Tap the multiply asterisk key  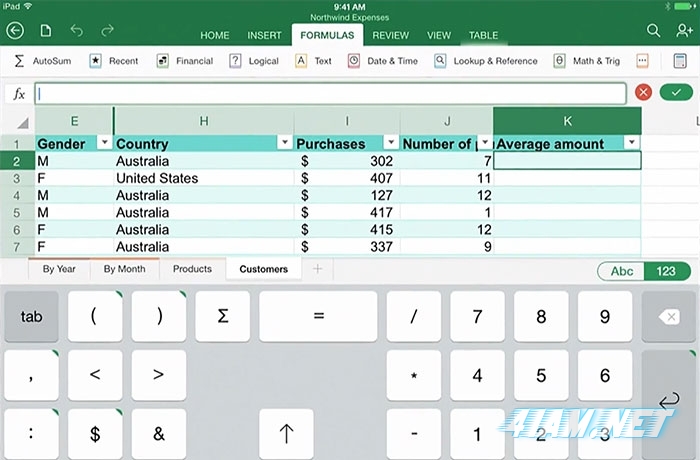click(x=414, y=375)
